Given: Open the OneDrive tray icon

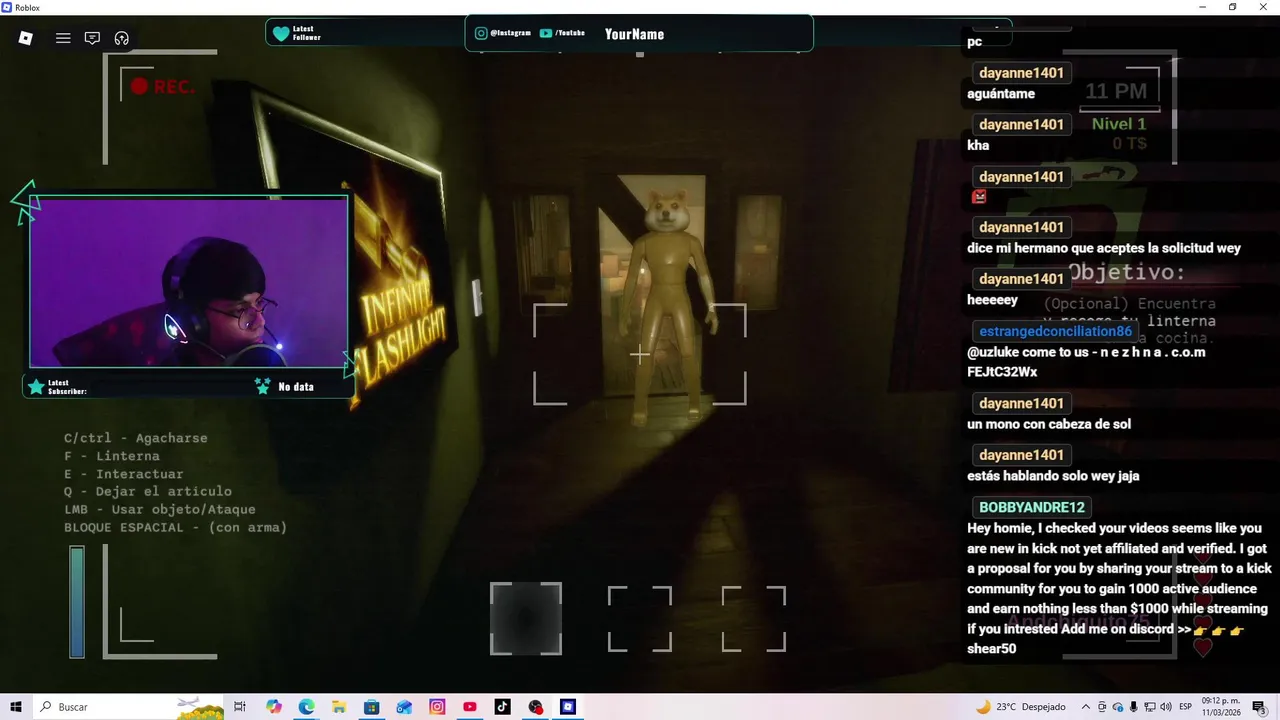Looking at the screenshot, I should (1118, 707).
